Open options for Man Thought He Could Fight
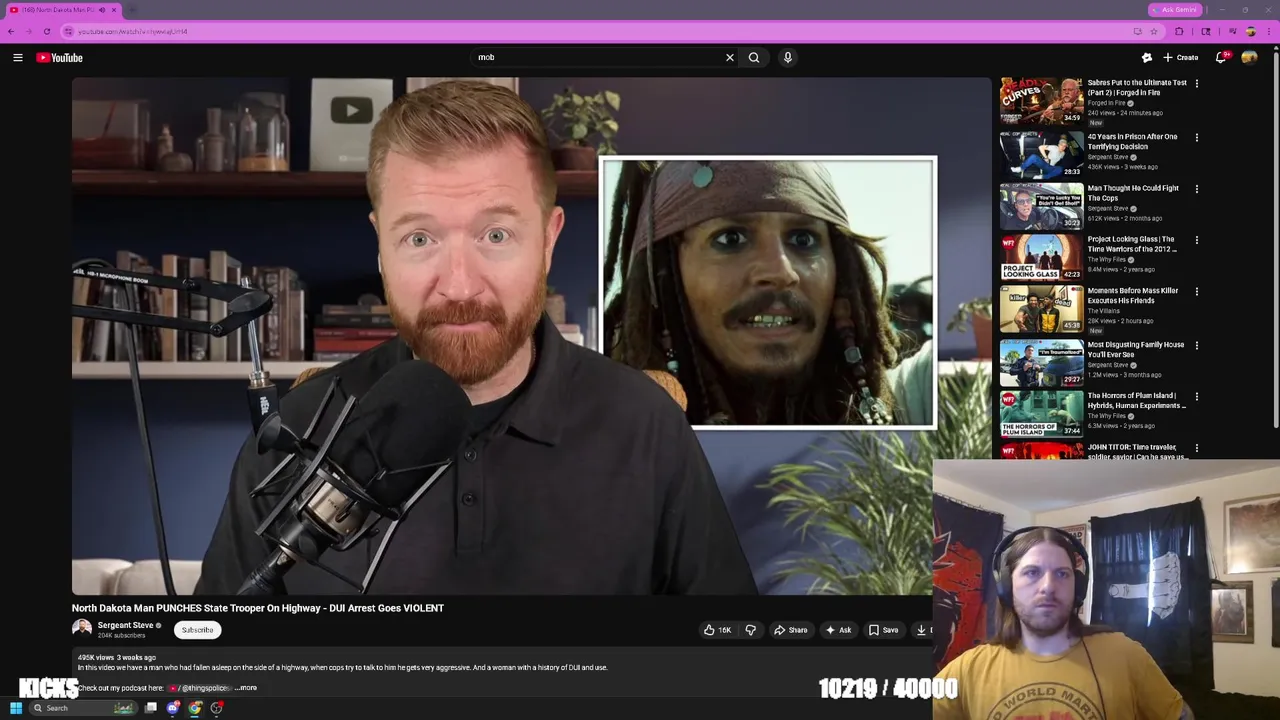This screenshot has width=1280, height=720. click(1196, 189)
